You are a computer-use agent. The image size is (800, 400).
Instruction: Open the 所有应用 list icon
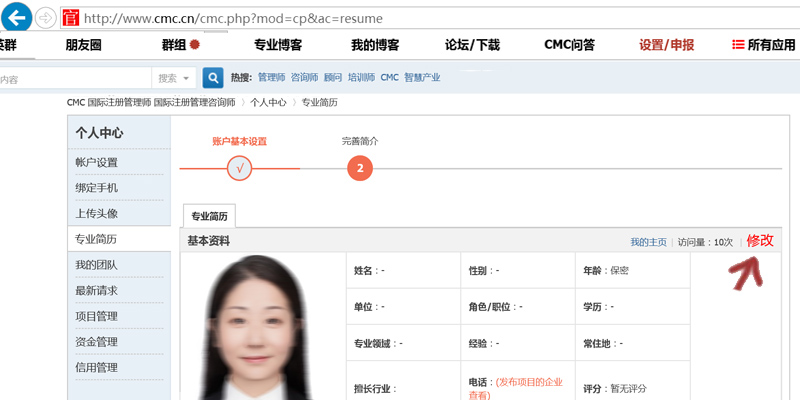click(x=738, y=45)
